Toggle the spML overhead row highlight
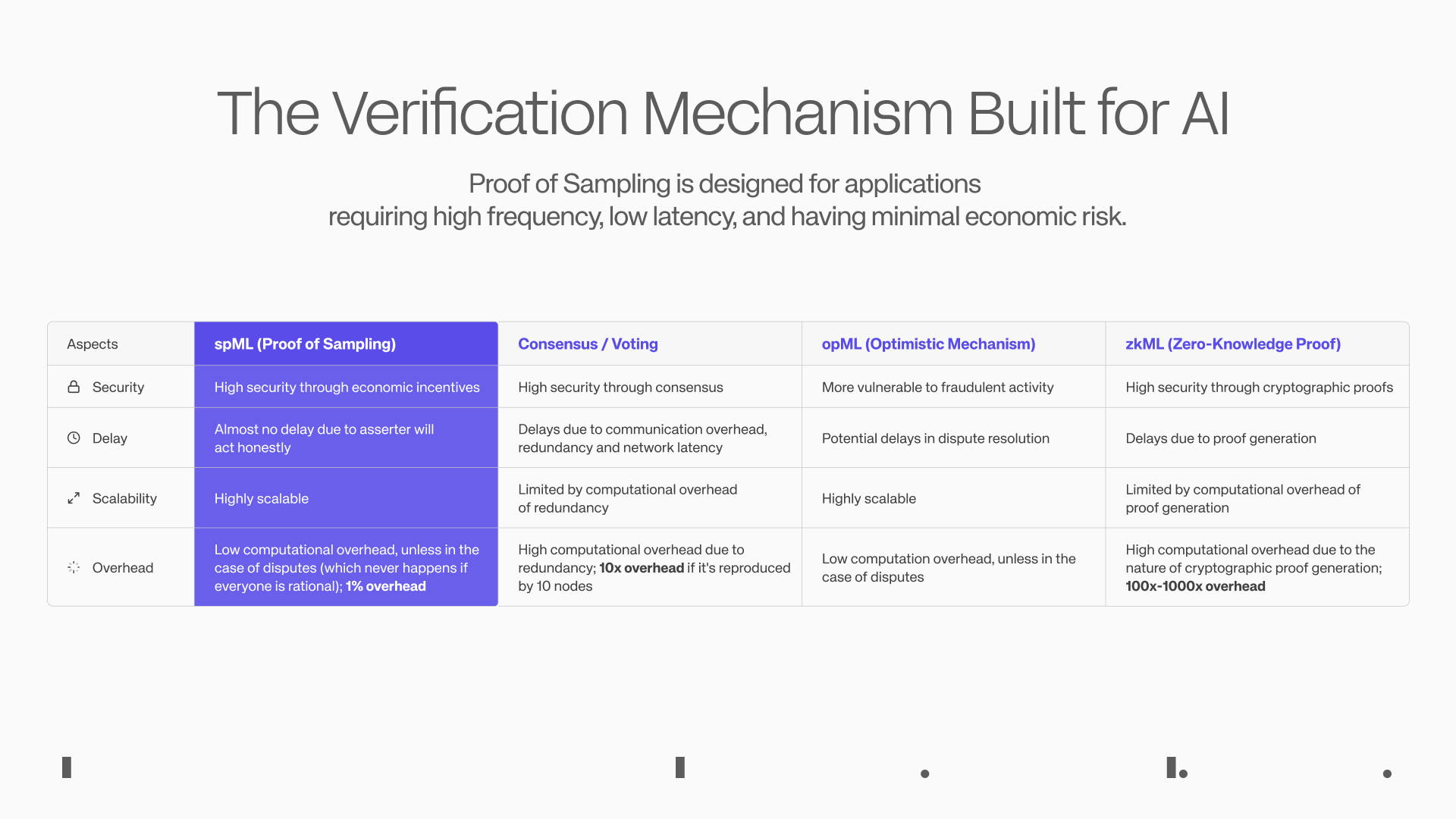Image resolution: width=1456 pixels, height=819 pixels. click(x=346, y=568)
